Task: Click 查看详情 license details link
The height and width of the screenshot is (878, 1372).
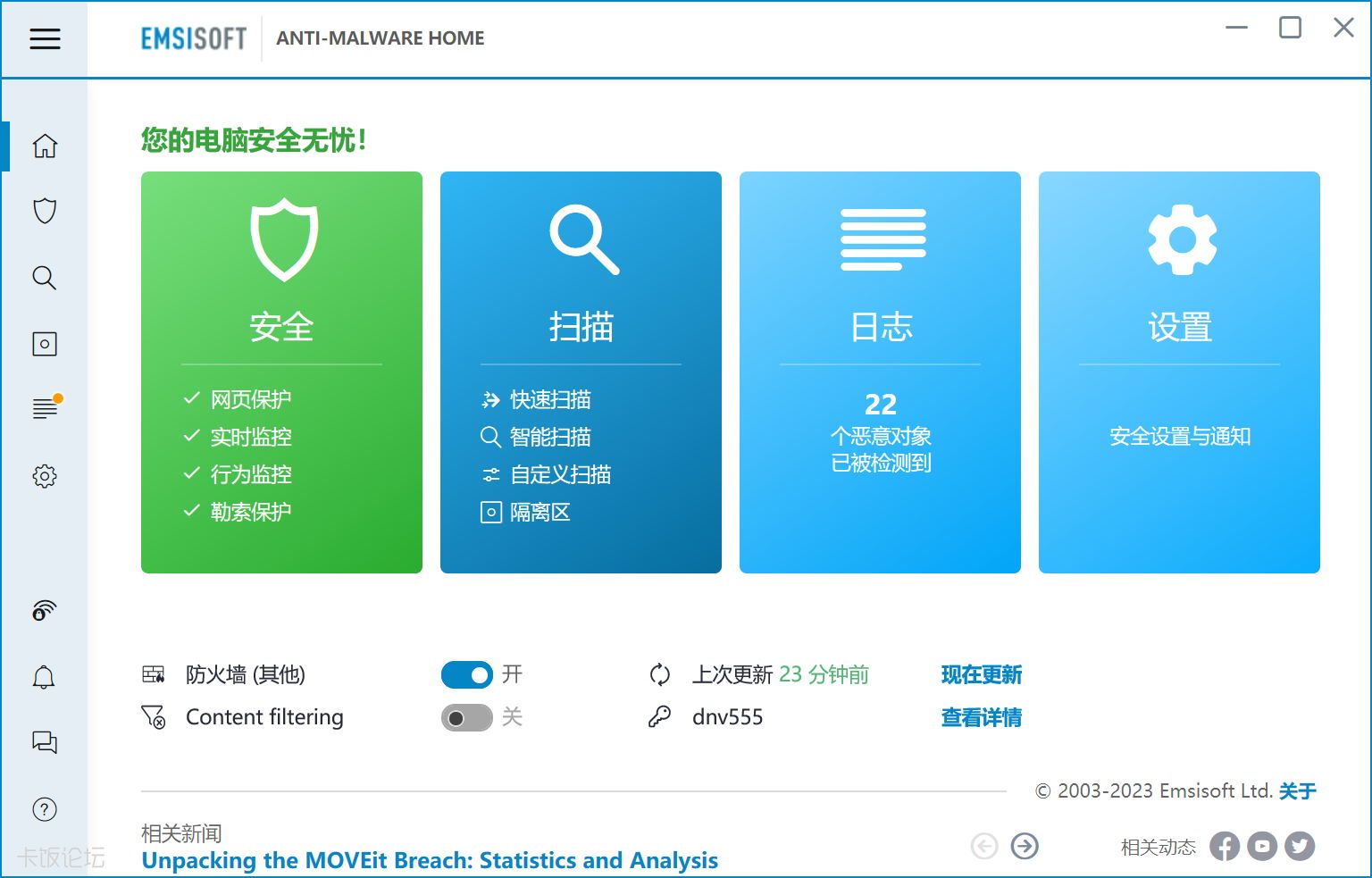Action: point(981,718)
